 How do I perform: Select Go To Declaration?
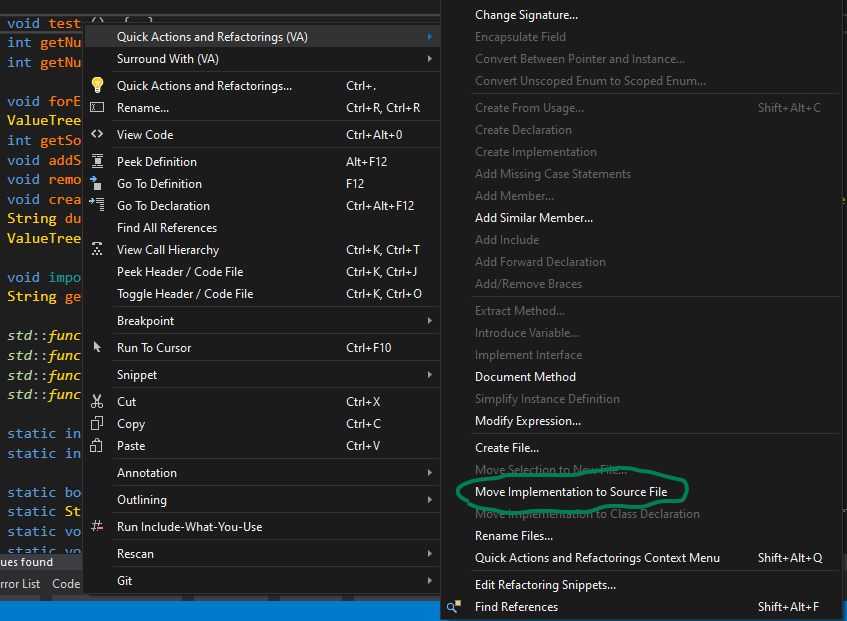[163, 206]
